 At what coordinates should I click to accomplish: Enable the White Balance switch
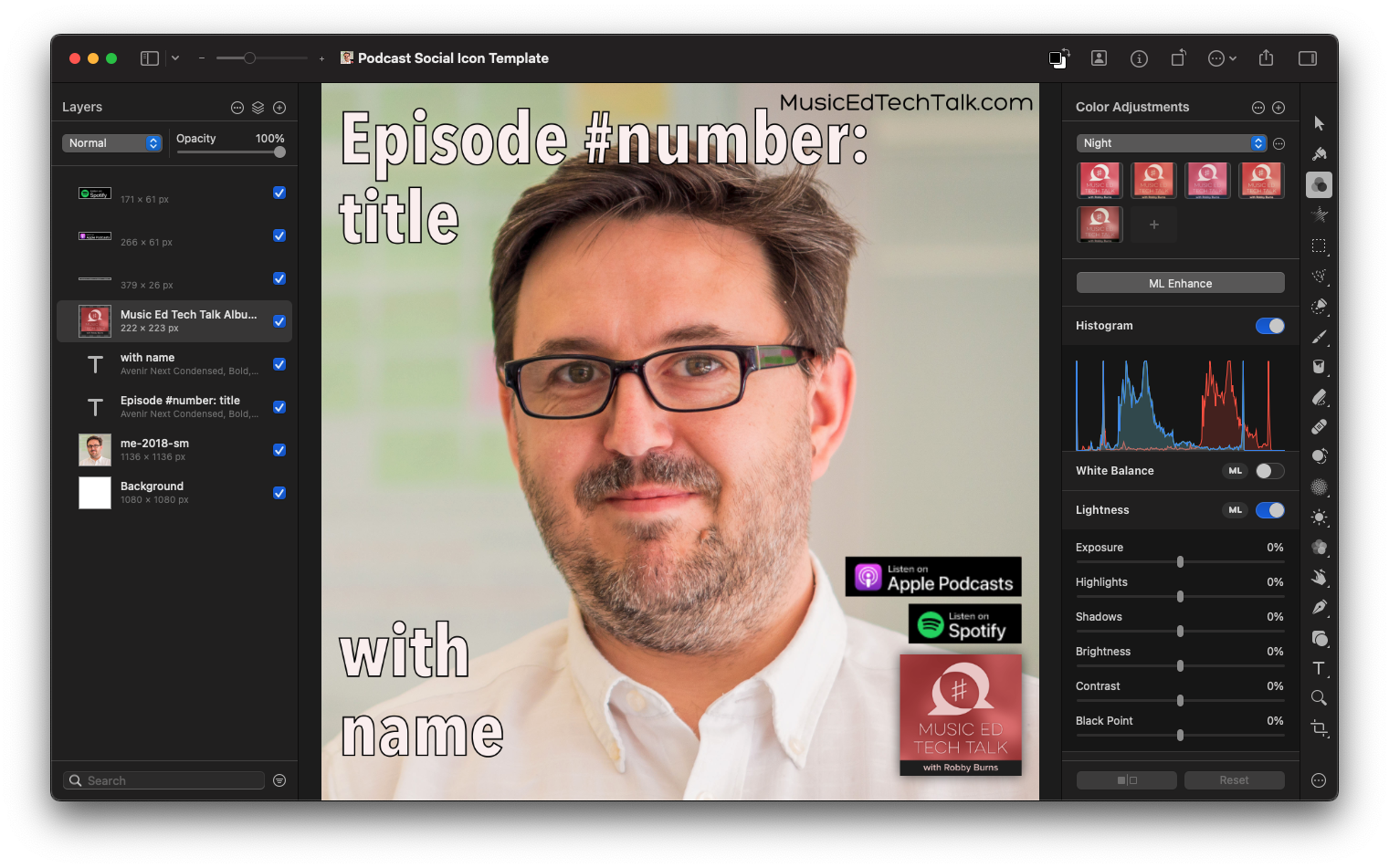click(x=1270, y=471)
